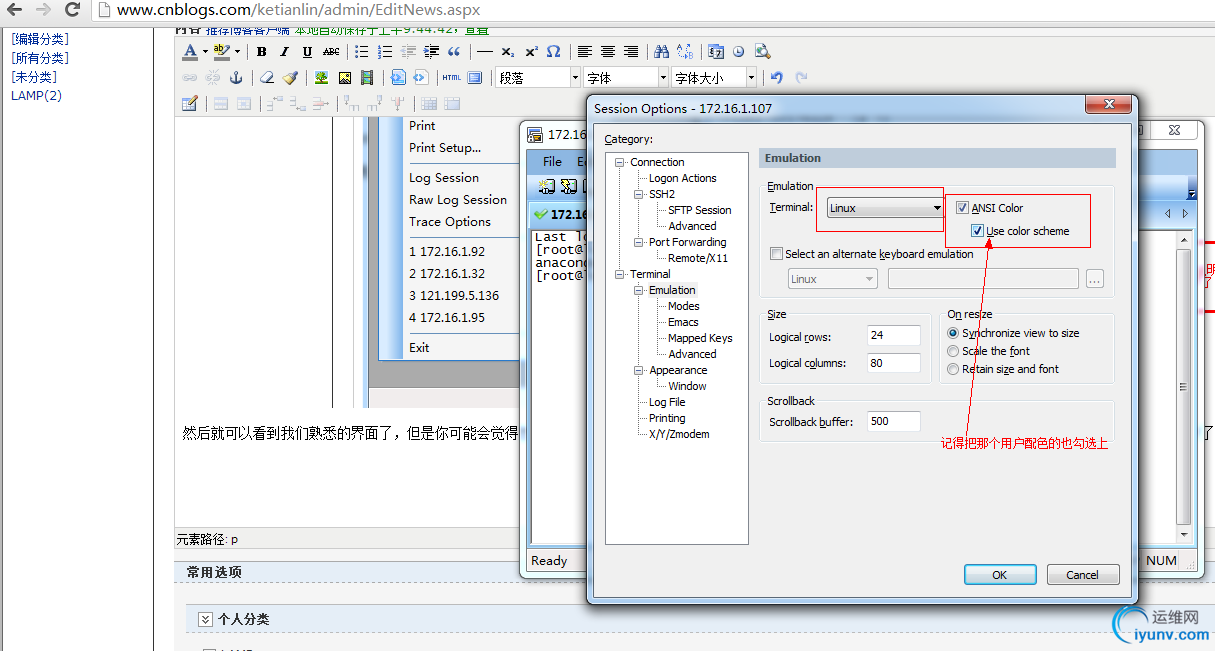
Task: Open the font color tool in editor
Action: [x=190, y=52]
